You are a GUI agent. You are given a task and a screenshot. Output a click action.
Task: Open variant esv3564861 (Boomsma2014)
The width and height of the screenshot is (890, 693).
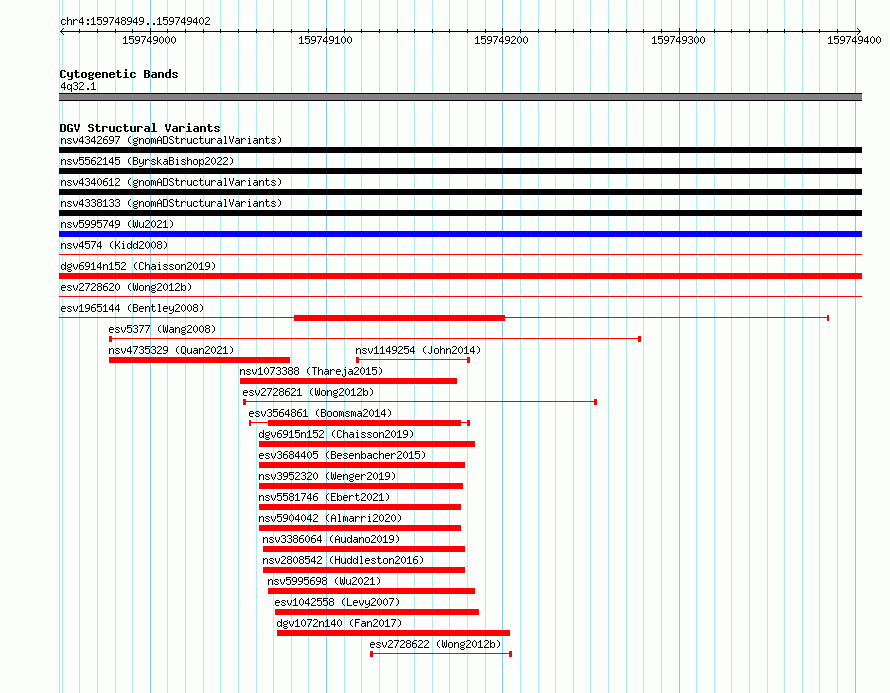click(320, 413)
